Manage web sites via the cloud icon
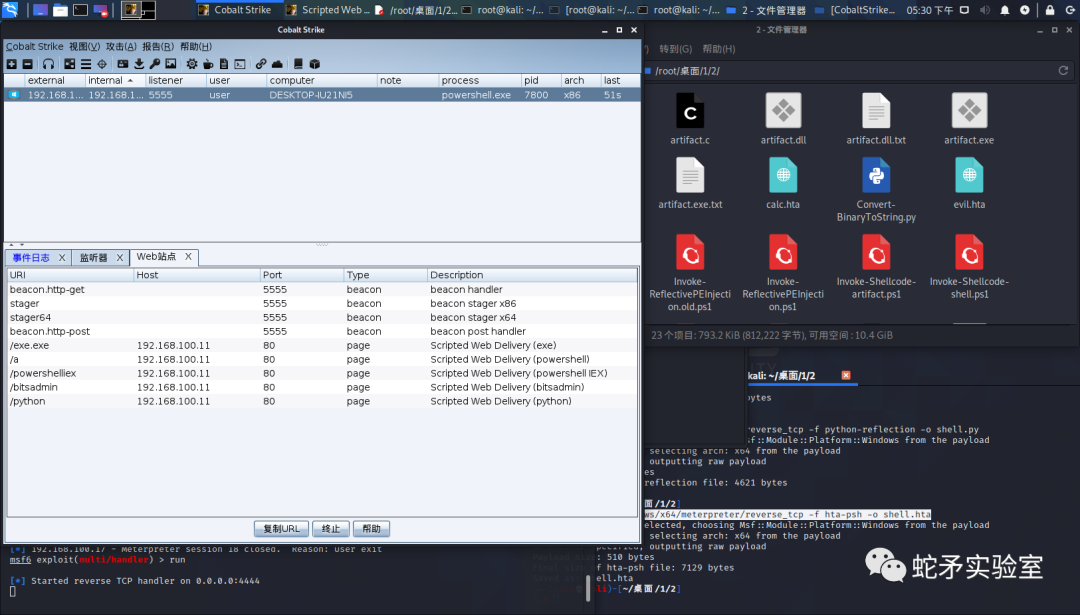The height and width of the screenshot is (615, 1080). (x=277, y=64)
